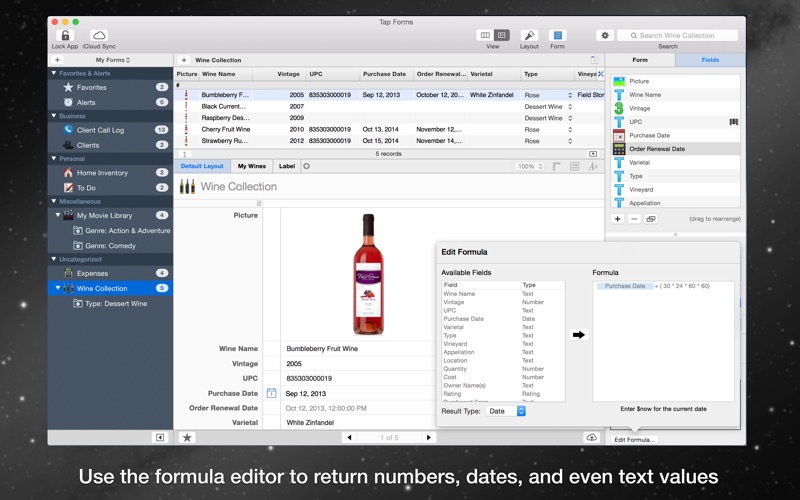Open the 100% zoom dropdown

point(530,166)
